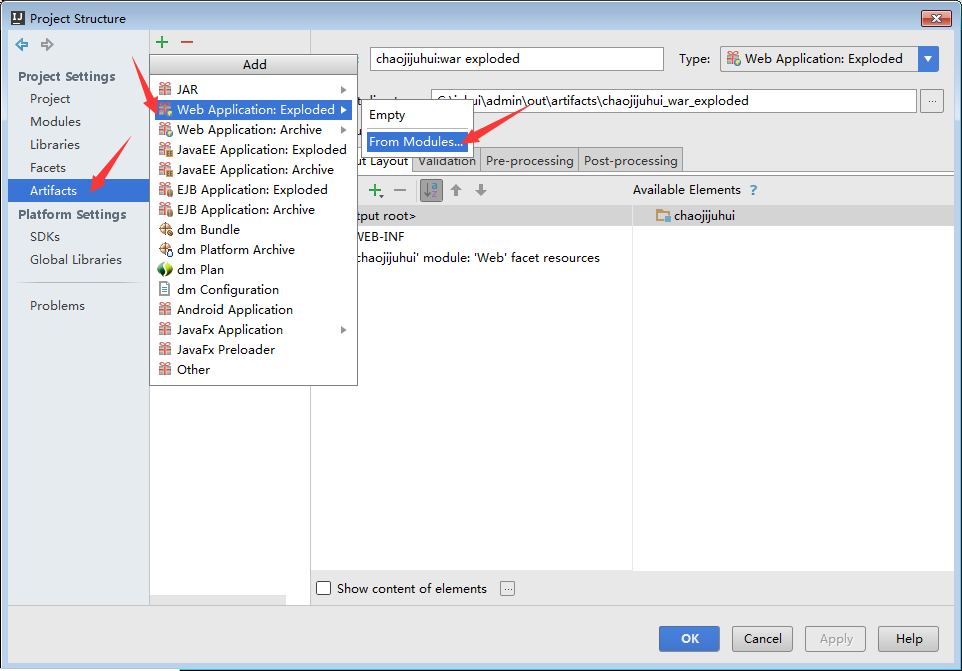Click the forward navigation arrow
Viewport: 962px width, 671px height.
(47, 44)
